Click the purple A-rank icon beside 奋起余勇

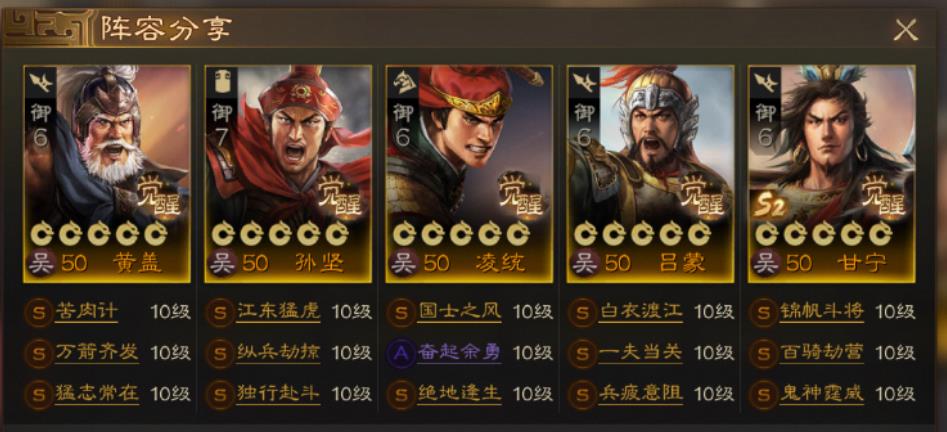pos(401,353)
